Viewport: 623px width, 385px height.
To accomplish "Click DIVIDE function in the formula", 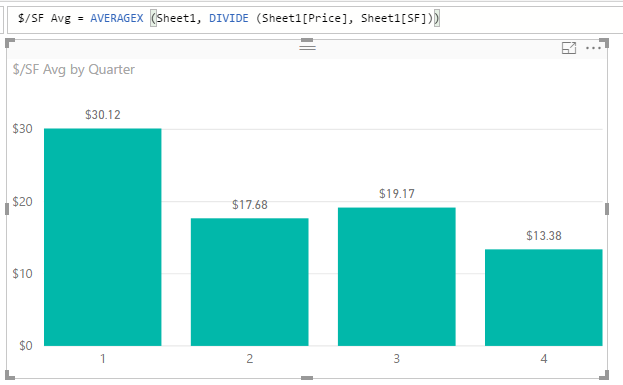I will click(x=228, y=18).
